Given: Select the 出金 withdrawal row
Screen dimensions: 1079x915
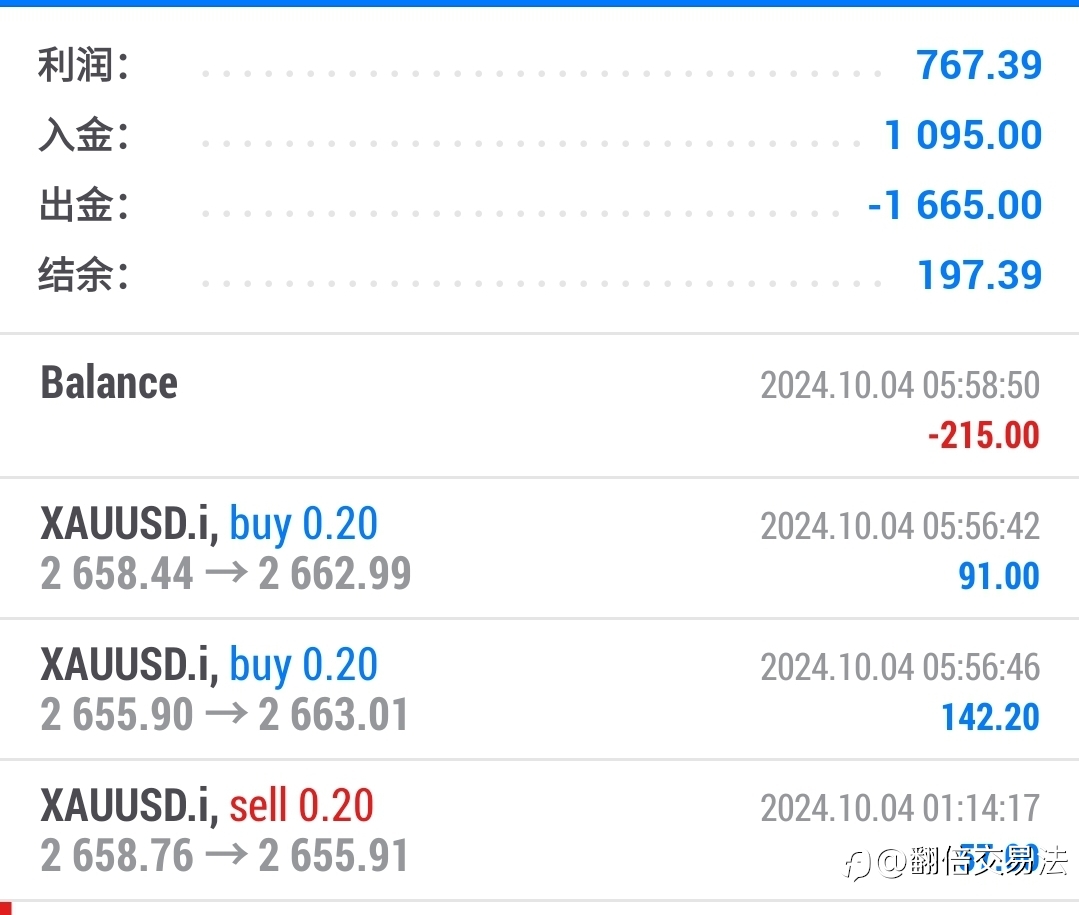Looking at the screenshot, I should pos(540,205).
